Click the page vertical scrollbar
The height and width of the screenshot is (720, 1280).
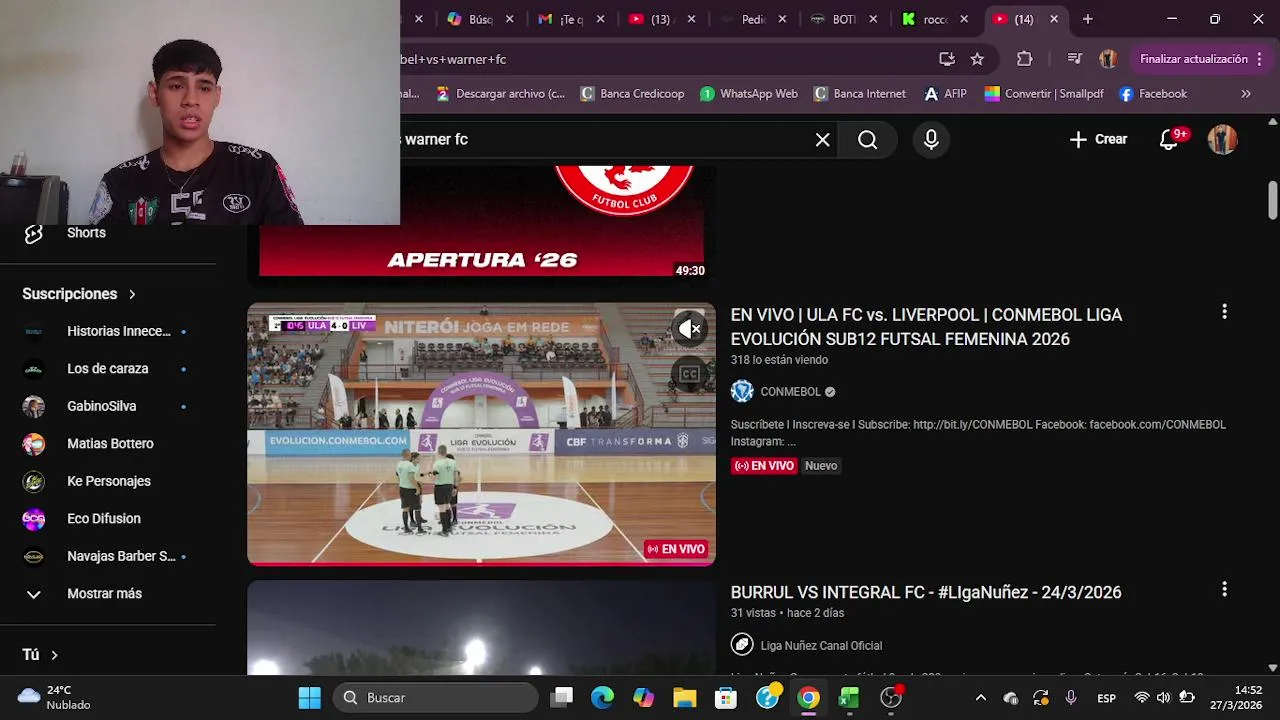(x=1272, y=200)
